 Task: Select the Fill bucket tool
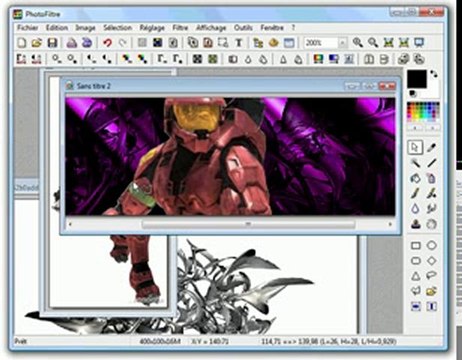pyautogui.click(x=415, y=178)
